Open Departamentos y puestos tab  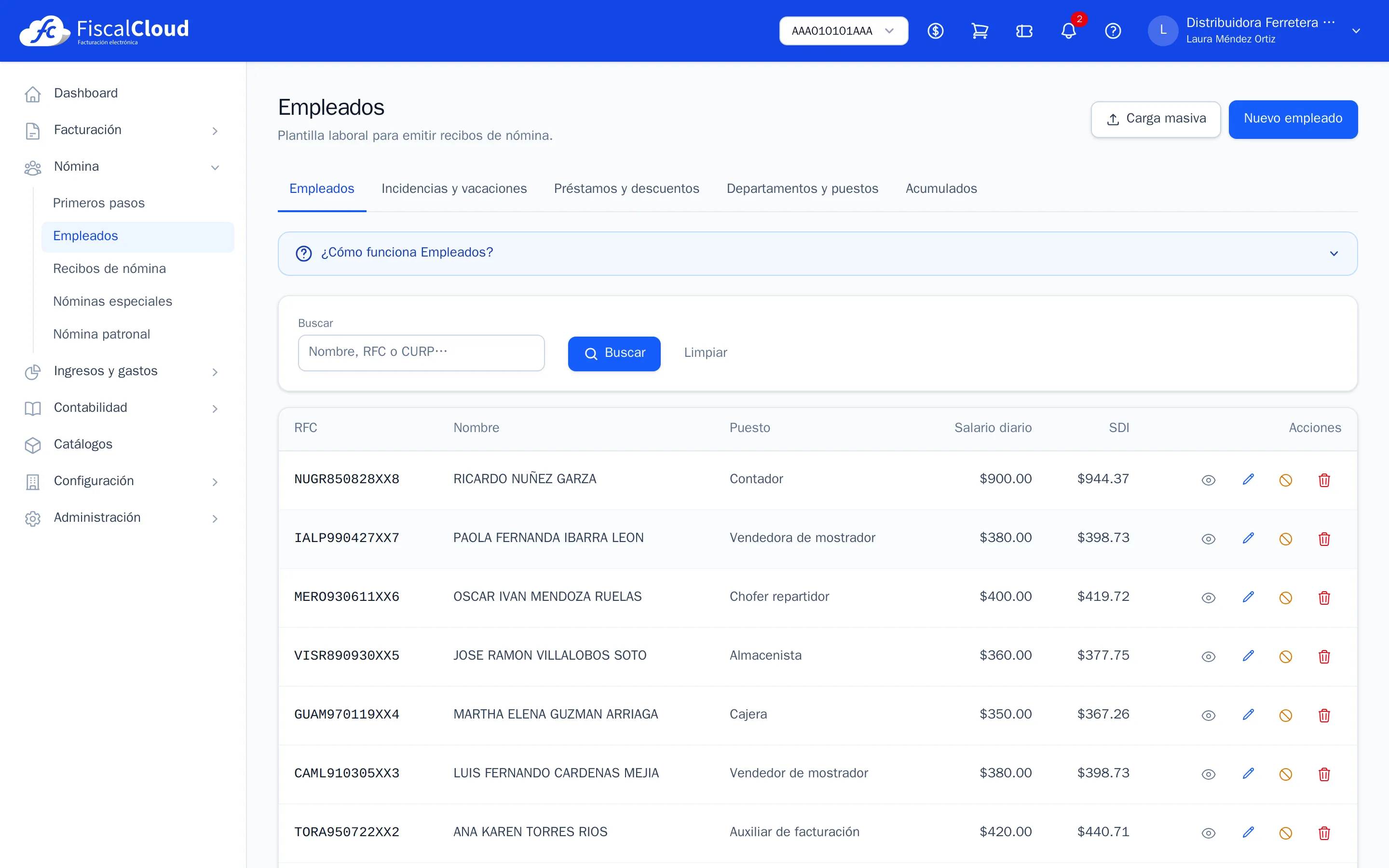(x=802, y=189)
